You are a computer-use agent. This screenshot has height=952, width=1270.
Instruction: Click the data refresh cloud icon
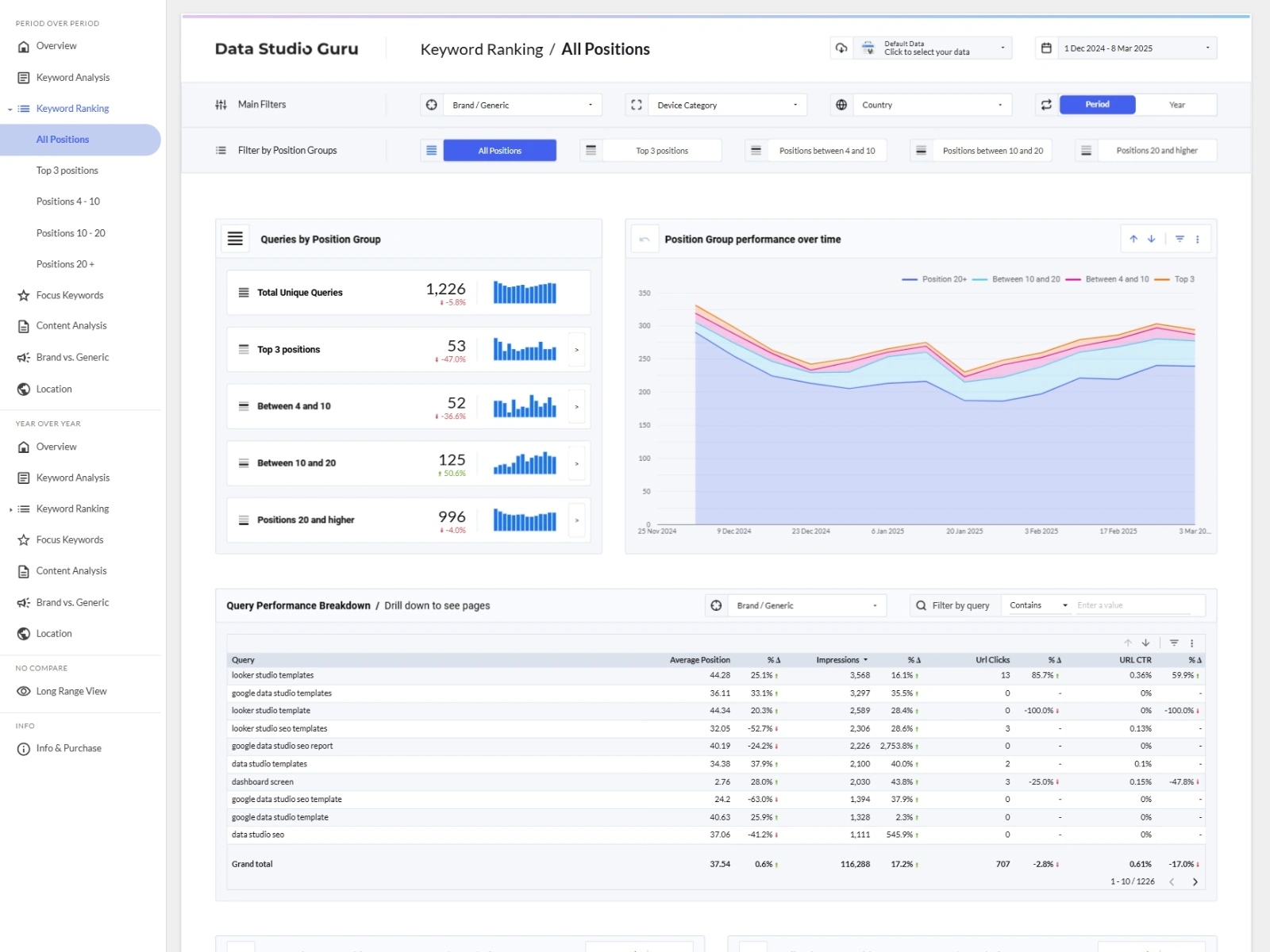pos(841,48)
